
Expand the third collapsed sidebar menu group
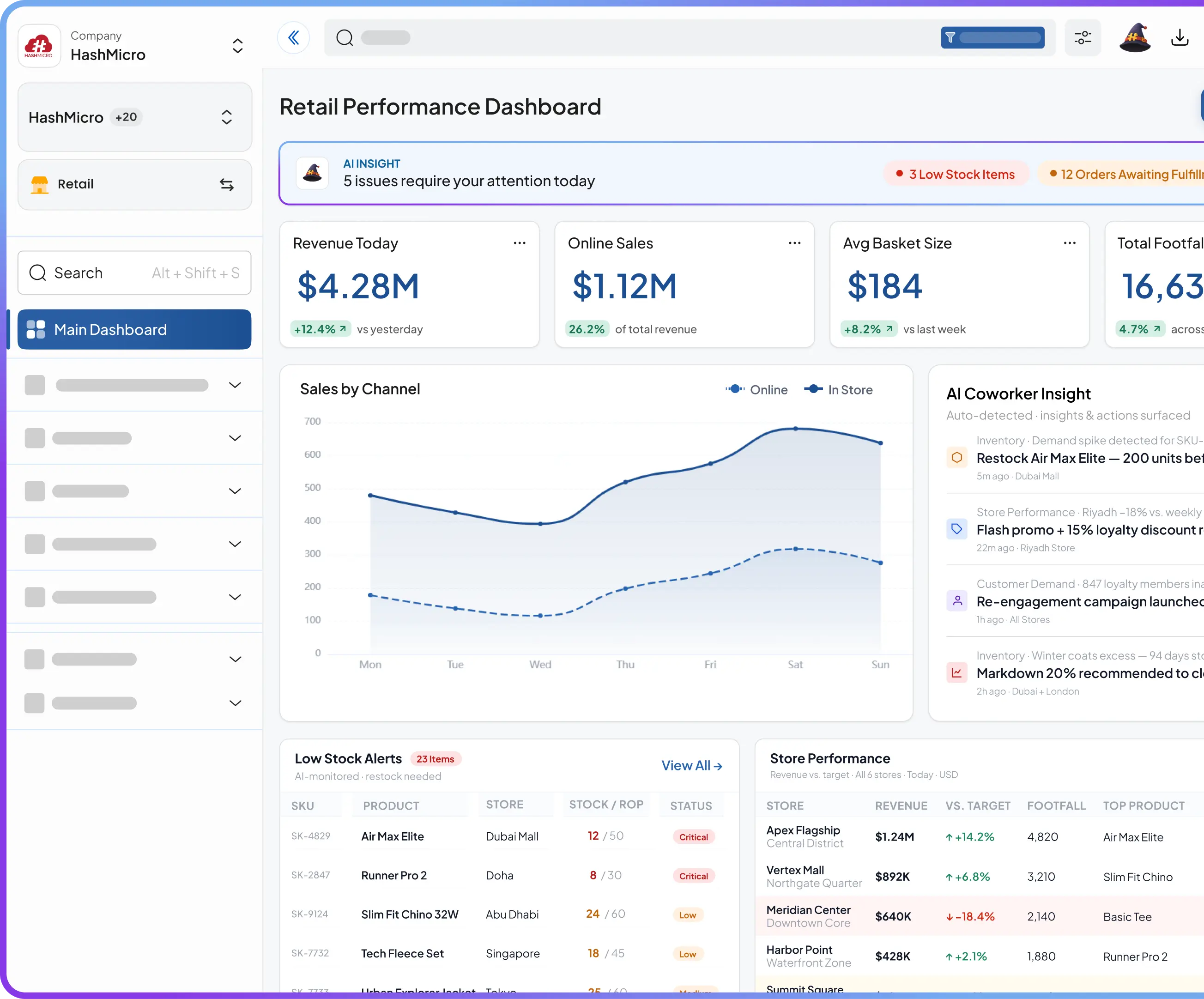pos(235,491)
